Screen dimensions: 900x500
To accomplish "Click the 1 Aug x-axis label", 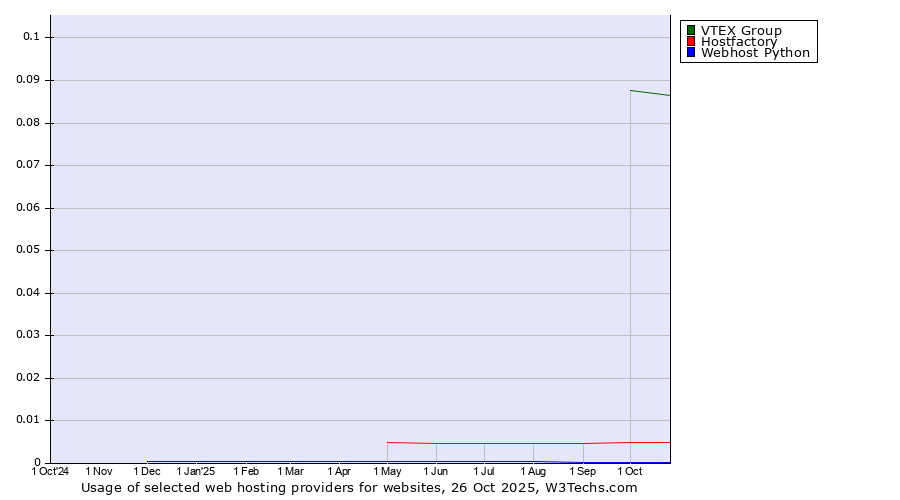I will pos(533,471).
